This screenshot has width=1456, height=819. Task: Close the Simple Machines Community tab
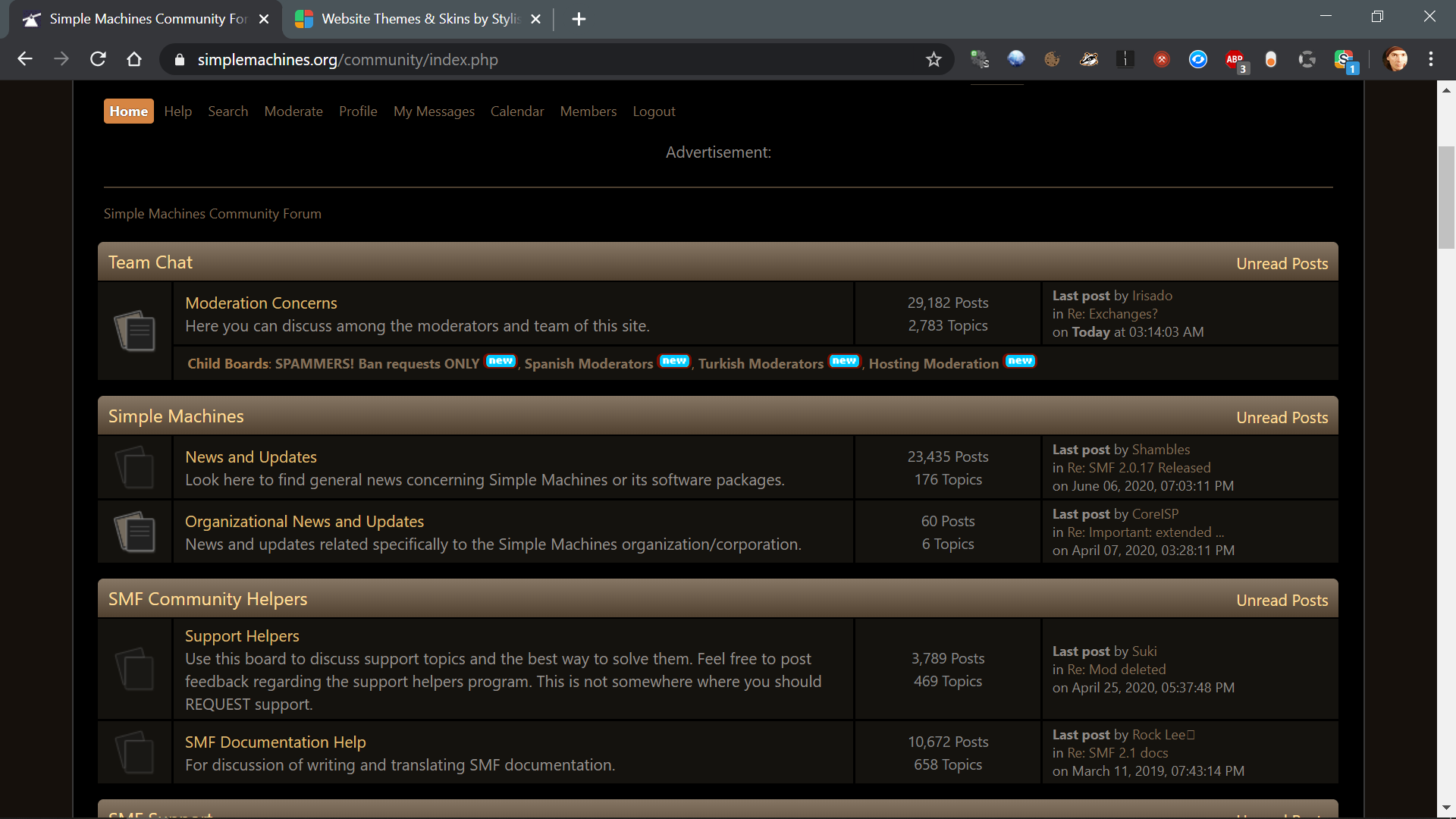coord(264,19)
